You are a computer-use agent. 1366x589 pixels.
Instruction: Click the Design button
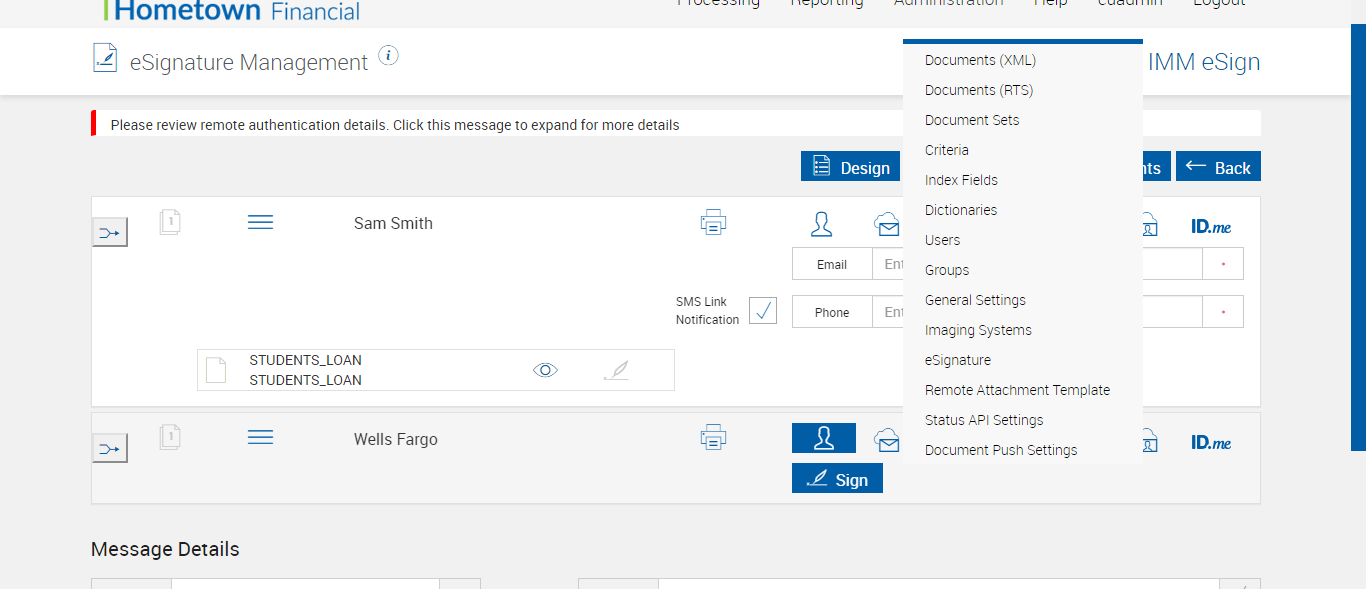point(850,167)
